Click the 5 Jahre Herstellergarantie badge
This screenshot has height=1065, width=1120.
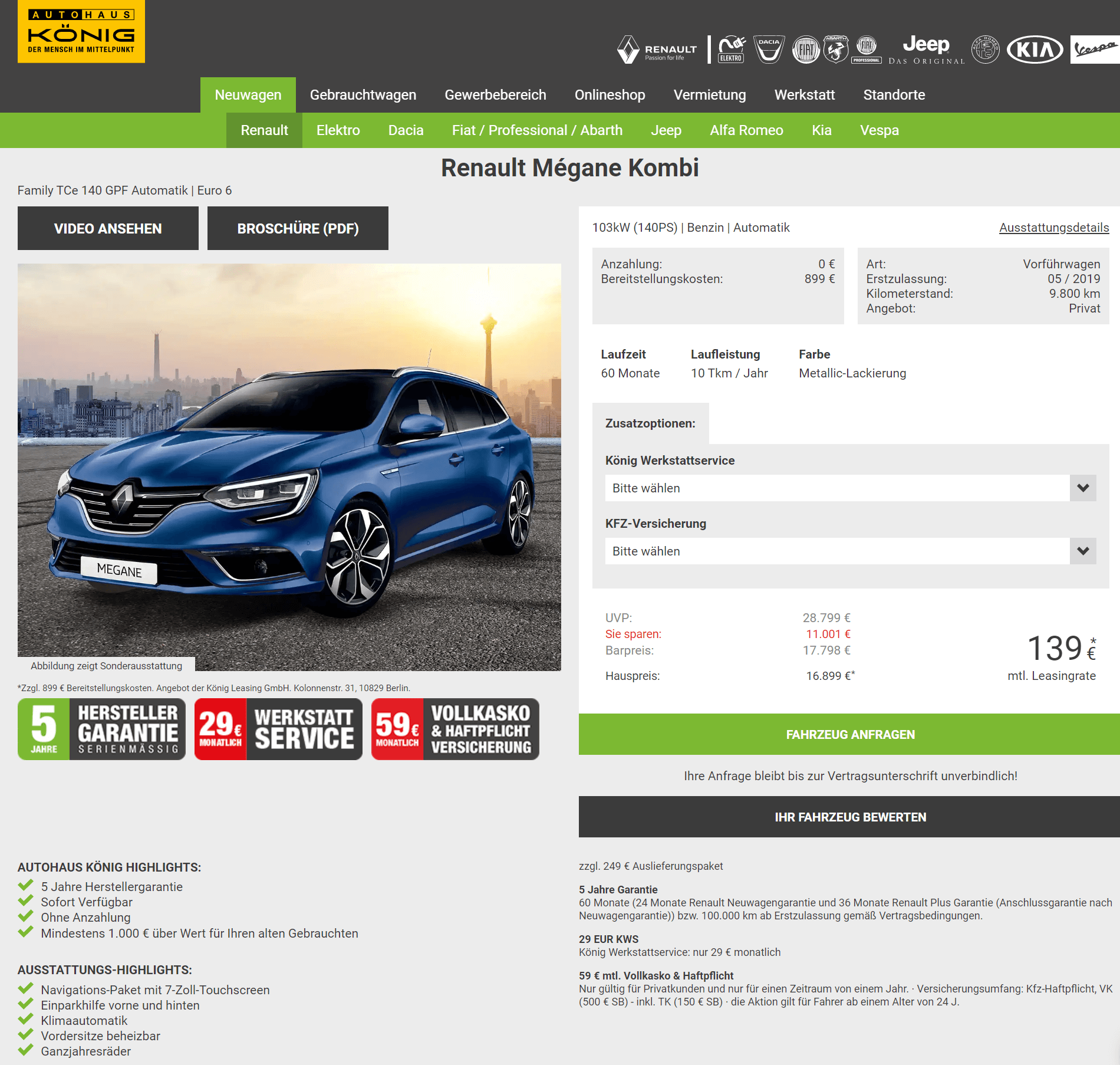[x=101, y=729]
